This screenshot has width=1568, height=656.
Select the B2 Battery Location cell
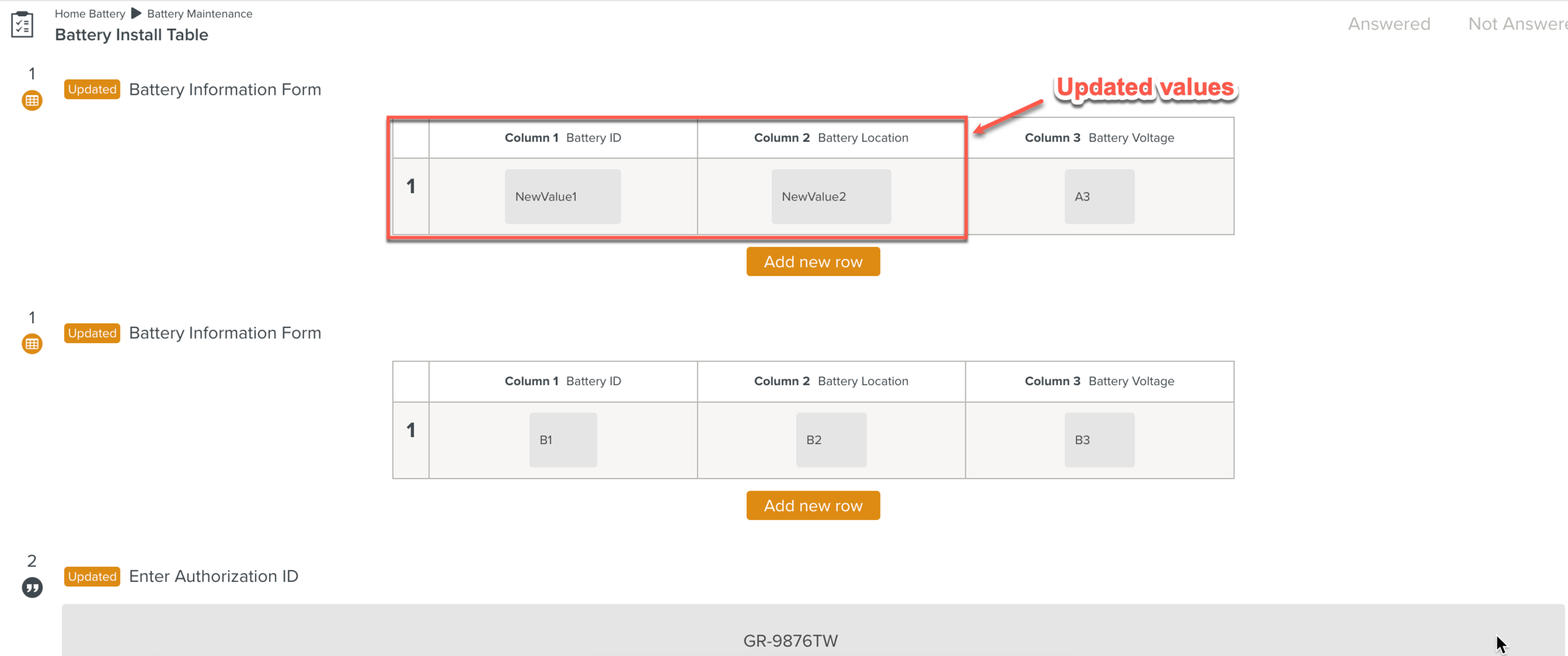[830, 440]
